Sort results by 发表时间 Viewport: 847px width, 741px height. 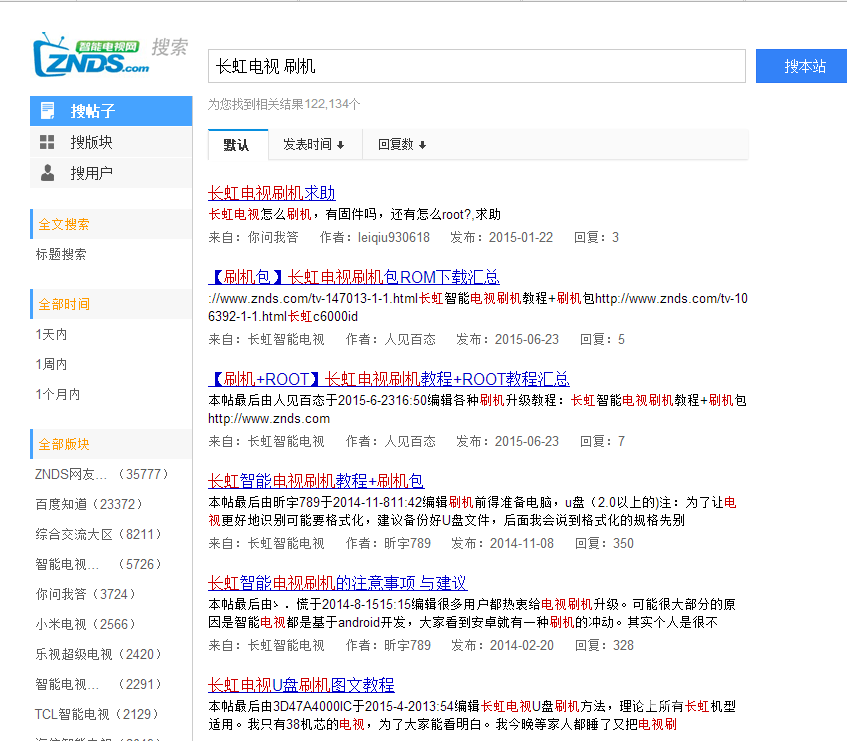(314, 145)
